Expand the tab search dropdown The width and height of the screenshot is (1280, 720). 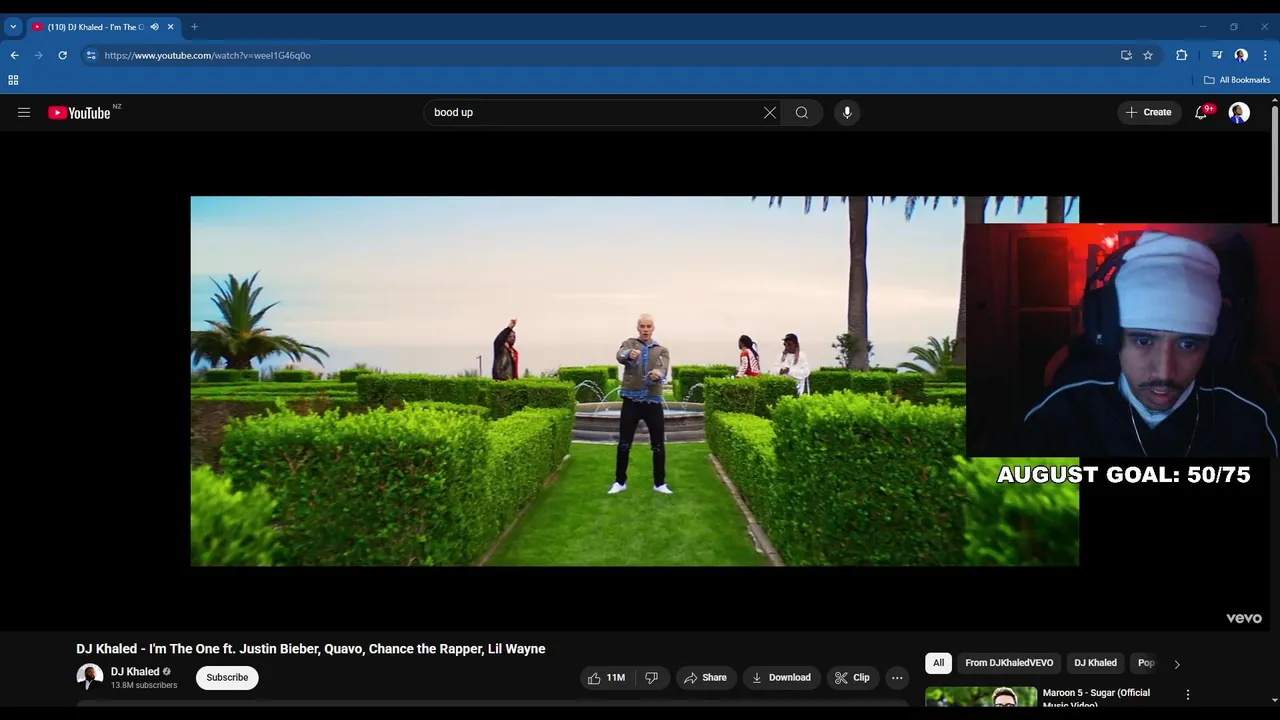pos(13,27)
